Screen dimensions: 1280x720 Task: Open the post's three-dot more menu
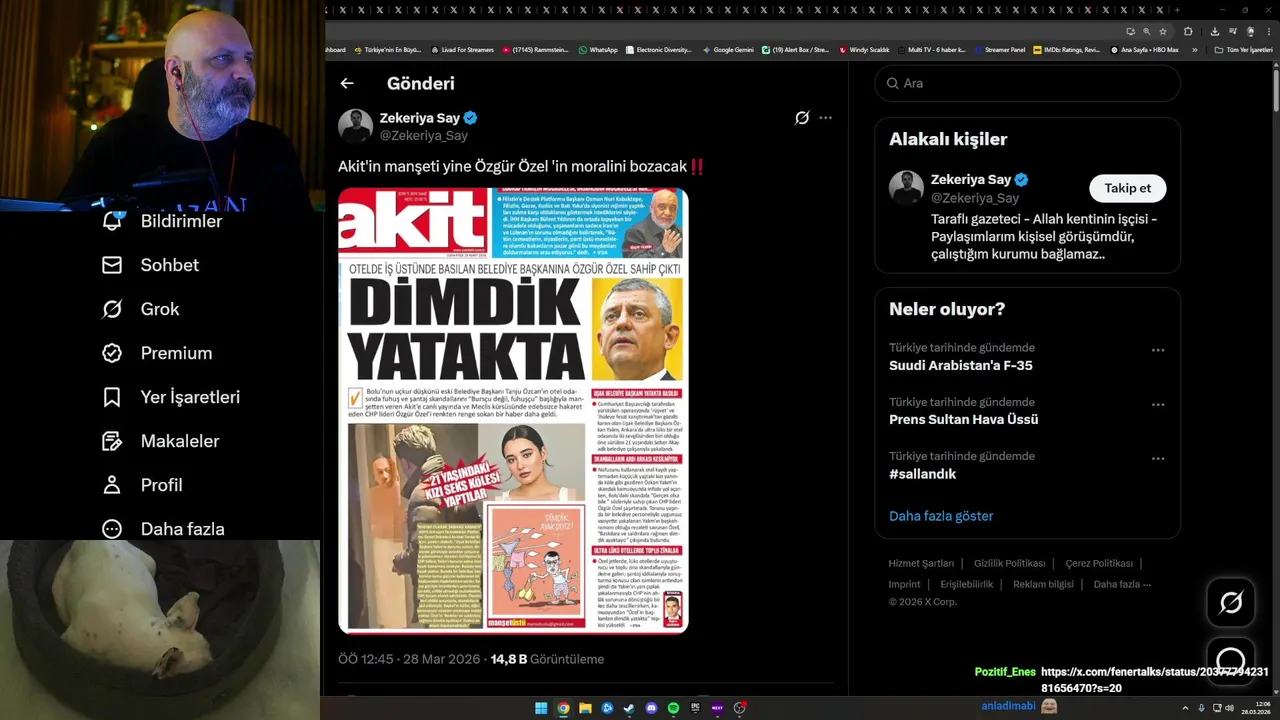coord(825,118)
